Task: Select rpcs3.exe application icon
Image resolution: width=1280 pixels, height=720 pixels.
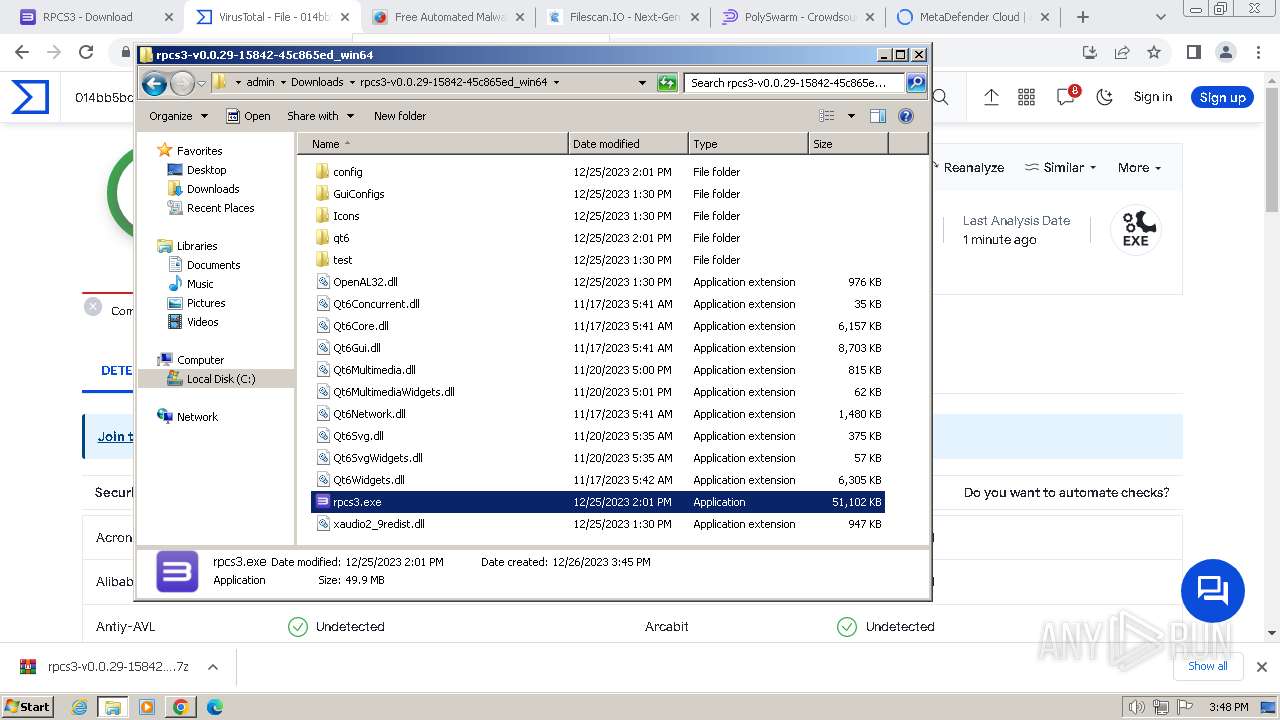Action: [x=323, y=502]
